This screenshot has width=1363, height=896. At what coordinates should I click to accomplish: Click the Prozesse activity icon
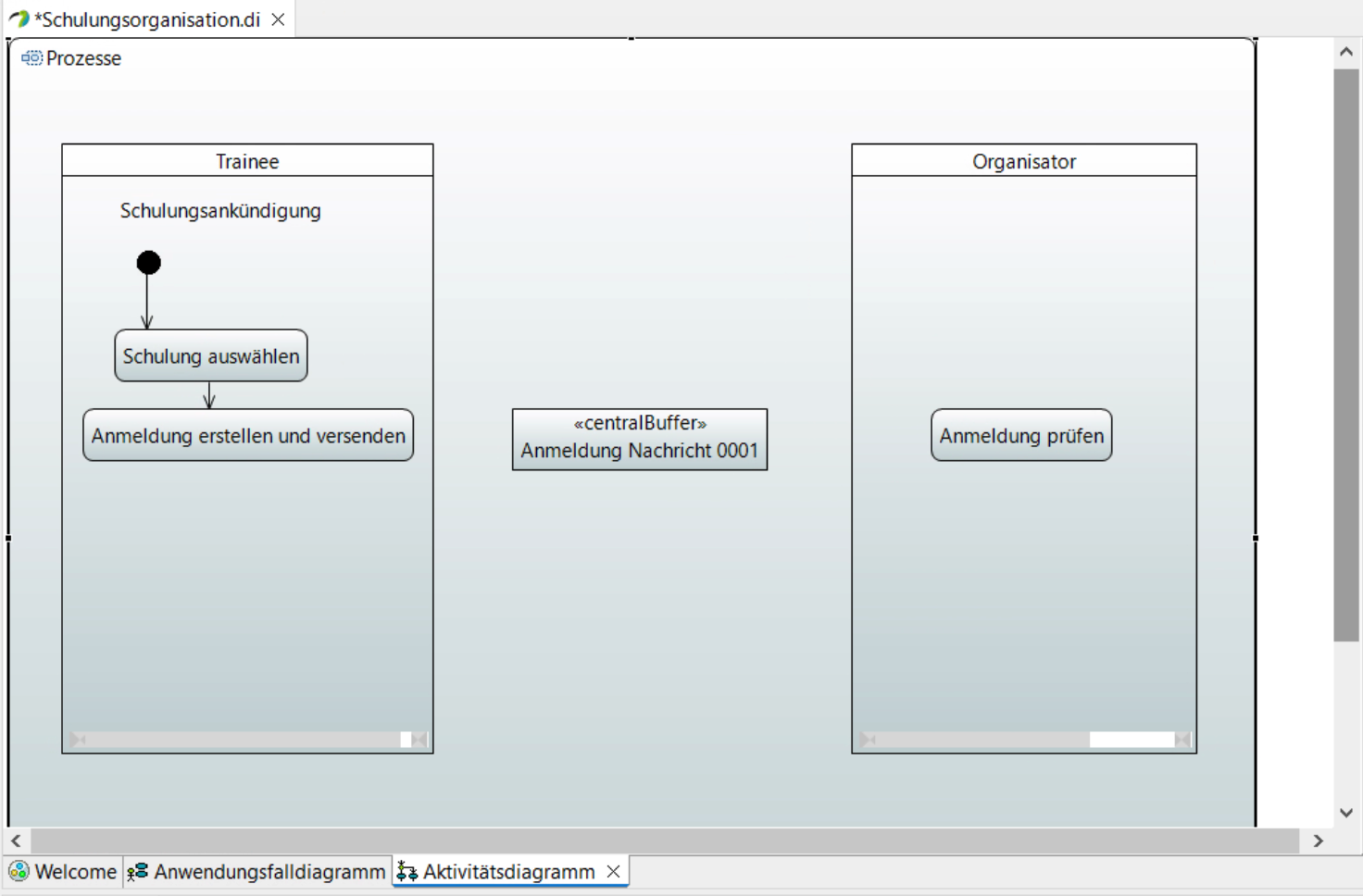pyautogui.click(x=32, y=58)
